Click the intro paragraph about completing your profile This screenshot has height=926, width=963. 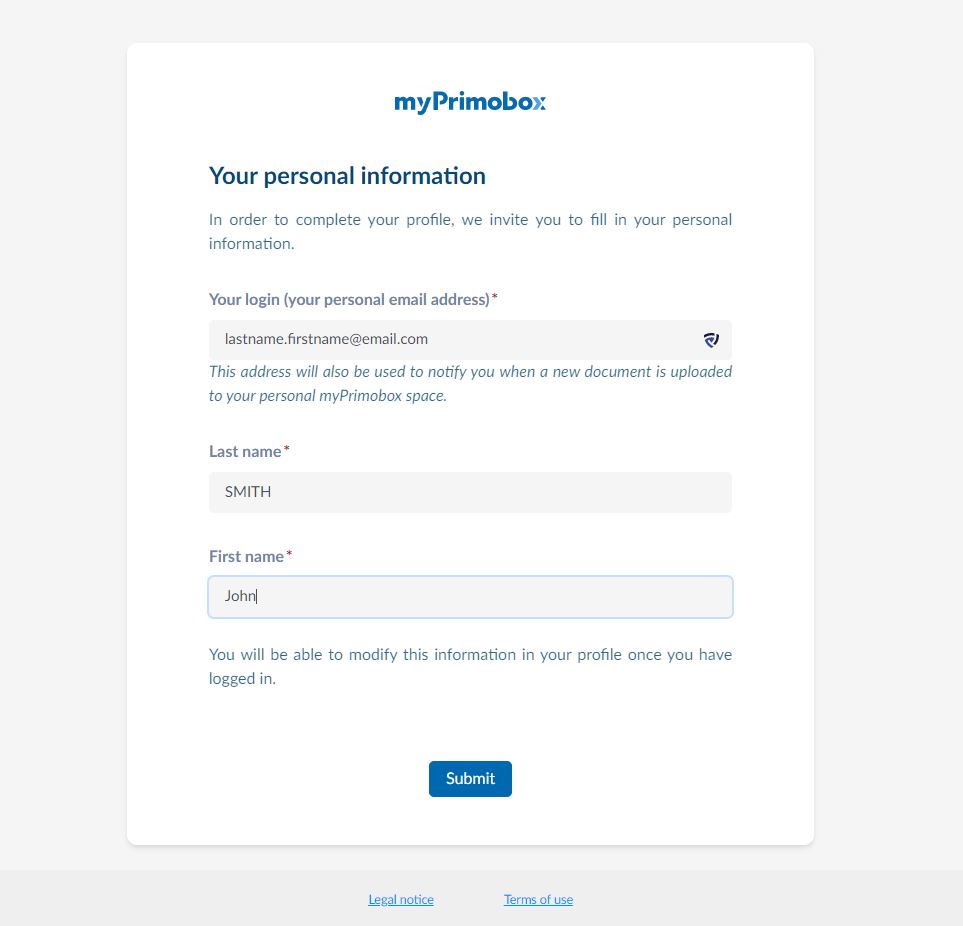pos(470,232)
